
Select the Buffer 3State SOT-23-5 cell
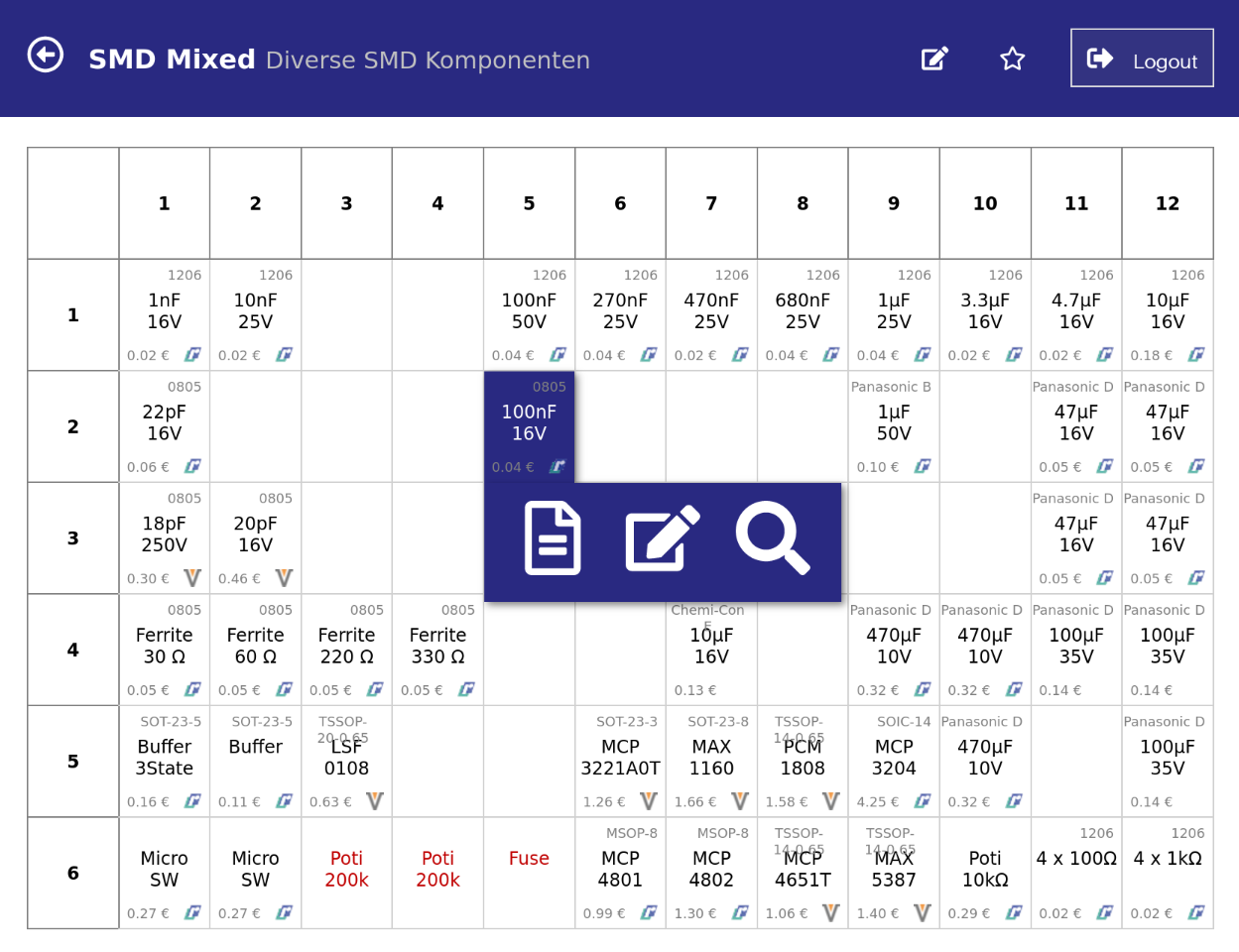click(x=165, y=762)
